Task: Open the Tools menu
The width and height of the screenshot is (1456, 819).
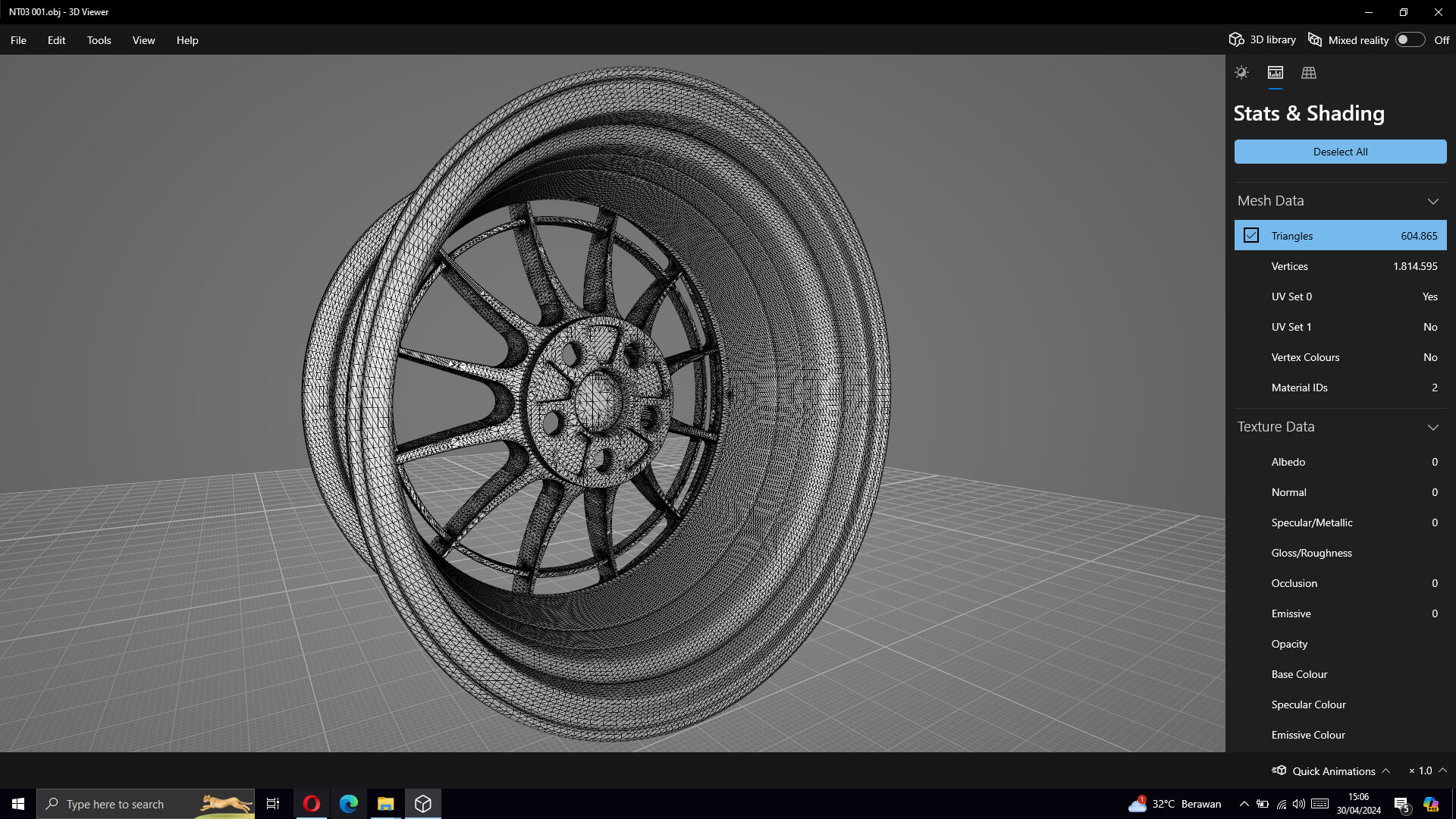Action: pos(99,40)
